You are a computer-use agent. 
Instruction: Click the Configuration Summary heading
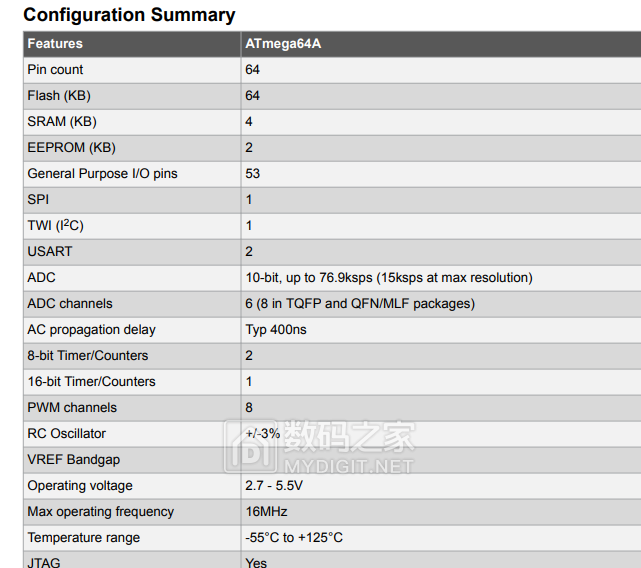coord(129,15)
